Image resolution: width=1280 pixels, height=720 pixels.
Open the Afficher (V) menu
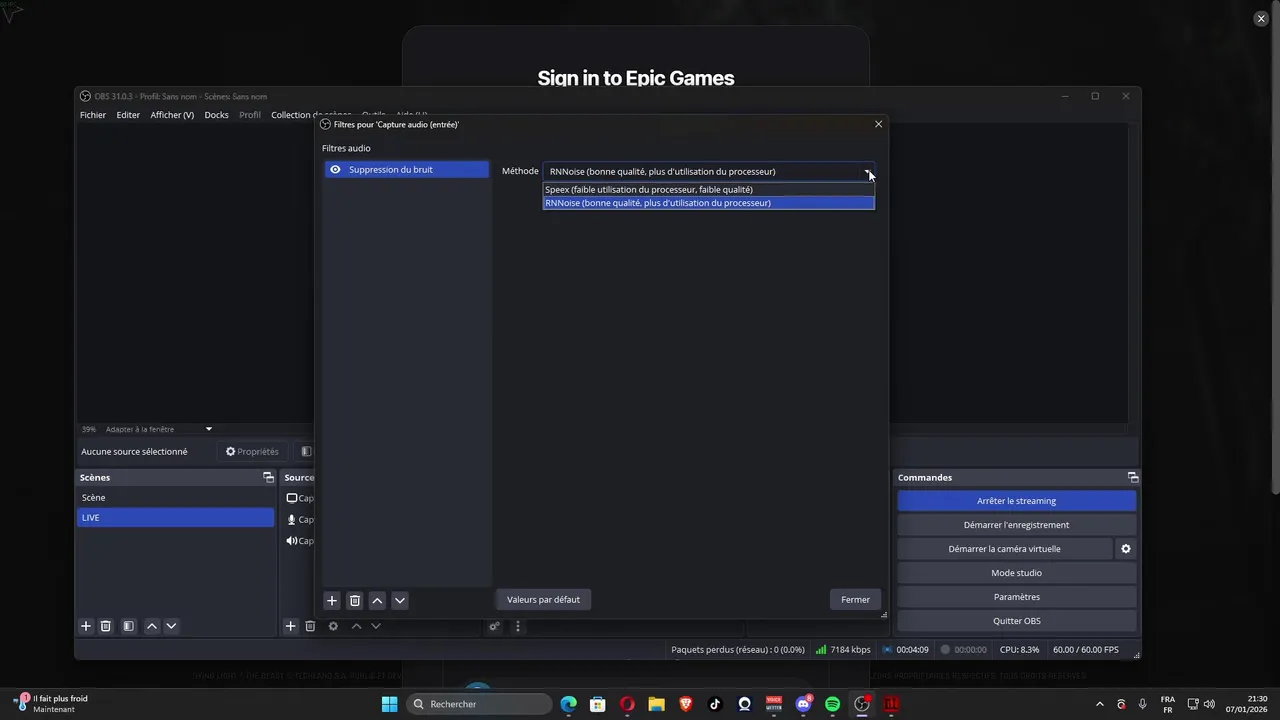[172, 115]
